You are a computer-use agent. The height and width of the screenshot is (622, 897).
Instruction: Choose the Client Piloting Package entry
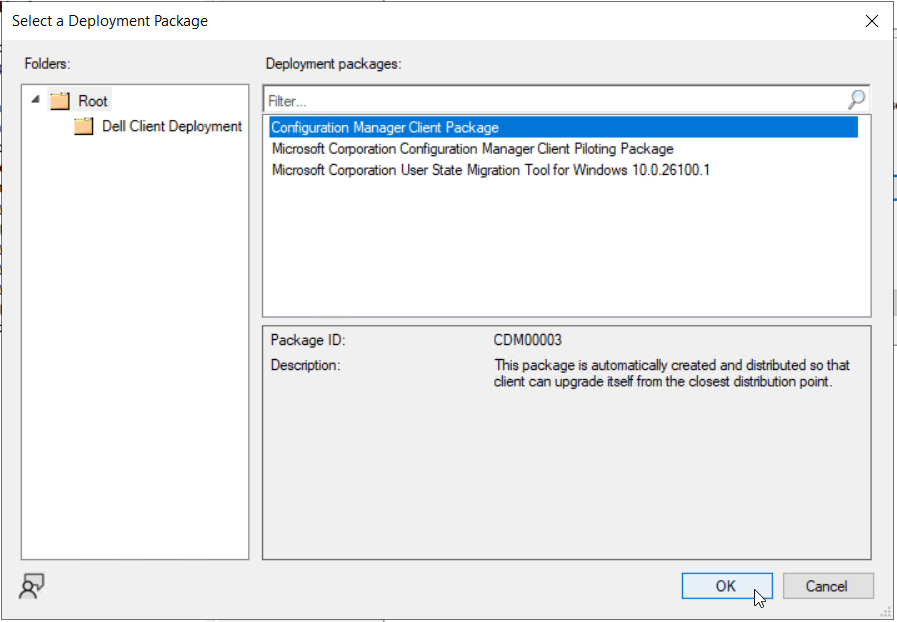pyautogui.click(x=472, y=149)
